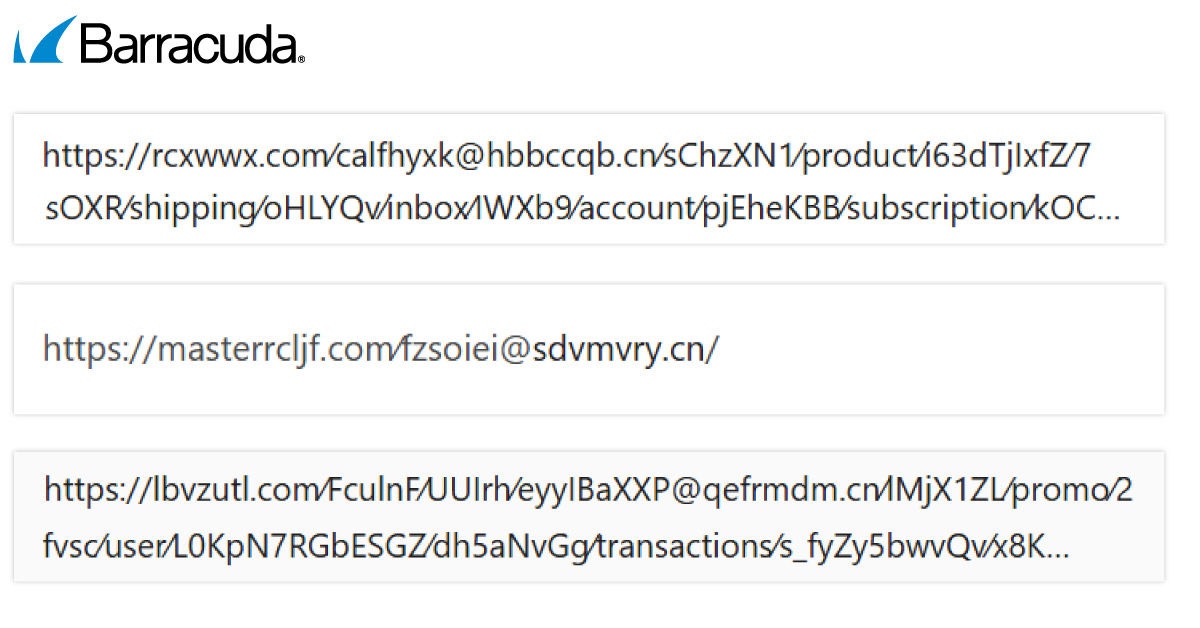Click sdvmvry.cn in the second URL
The image size is (1200, 628).
(616, 350)
